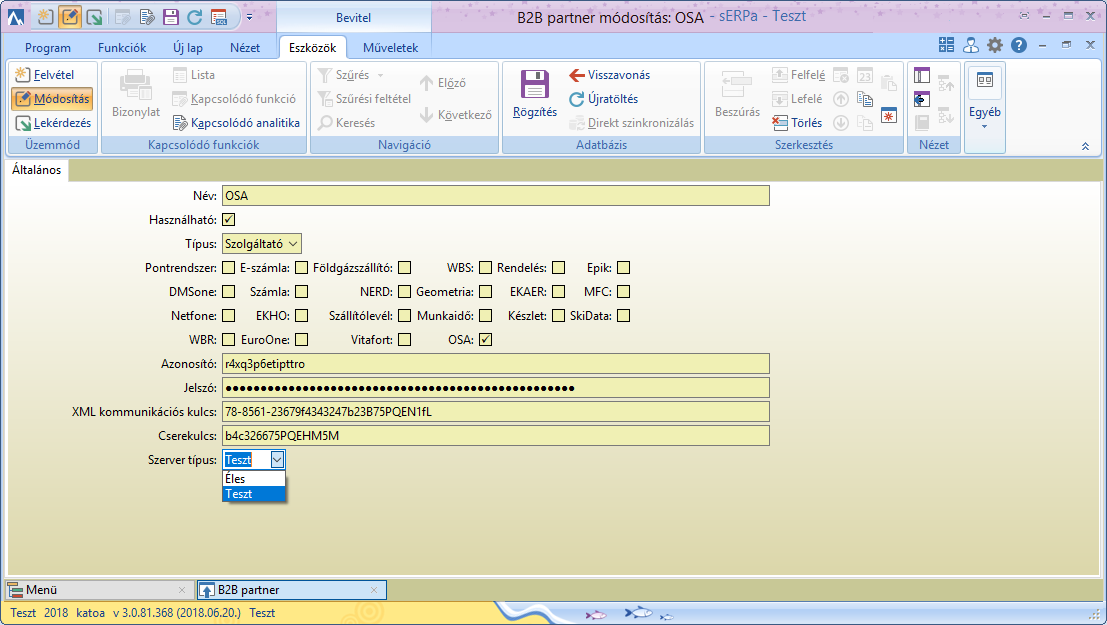The height and width of the screenshot is (625, 1107).
Task: Click into the Jelszó password field
Action: coord(496,388)
